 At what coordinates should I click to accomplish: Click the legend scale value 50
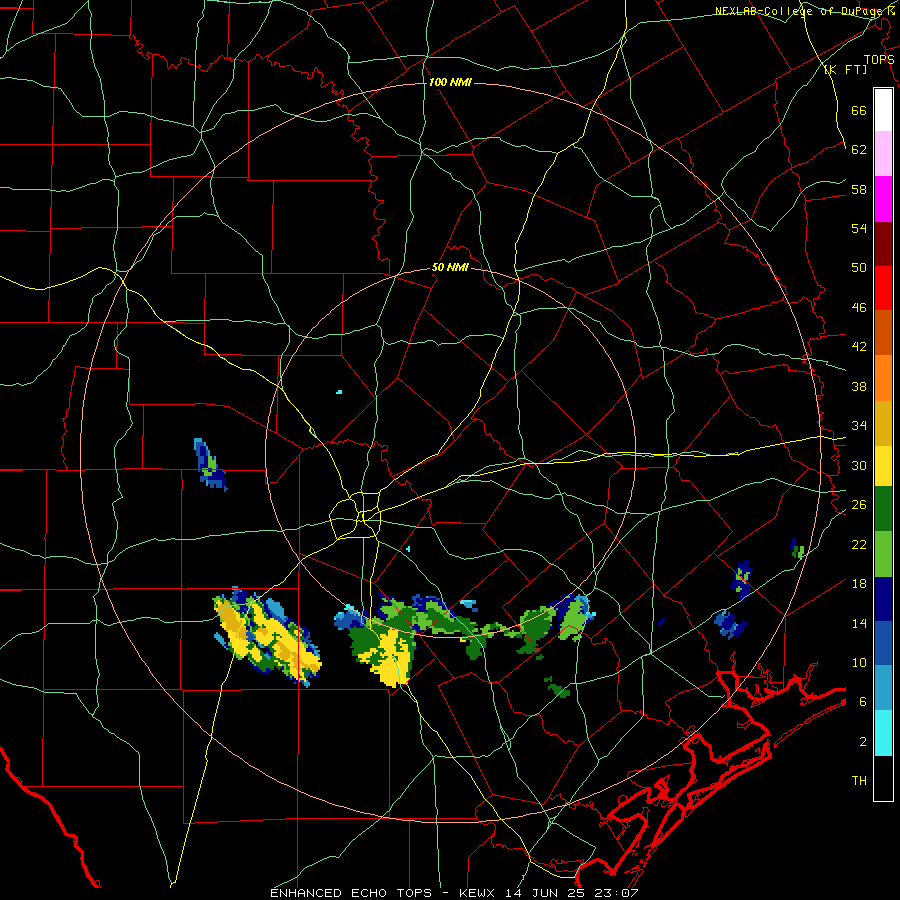[x=859, y=267]
